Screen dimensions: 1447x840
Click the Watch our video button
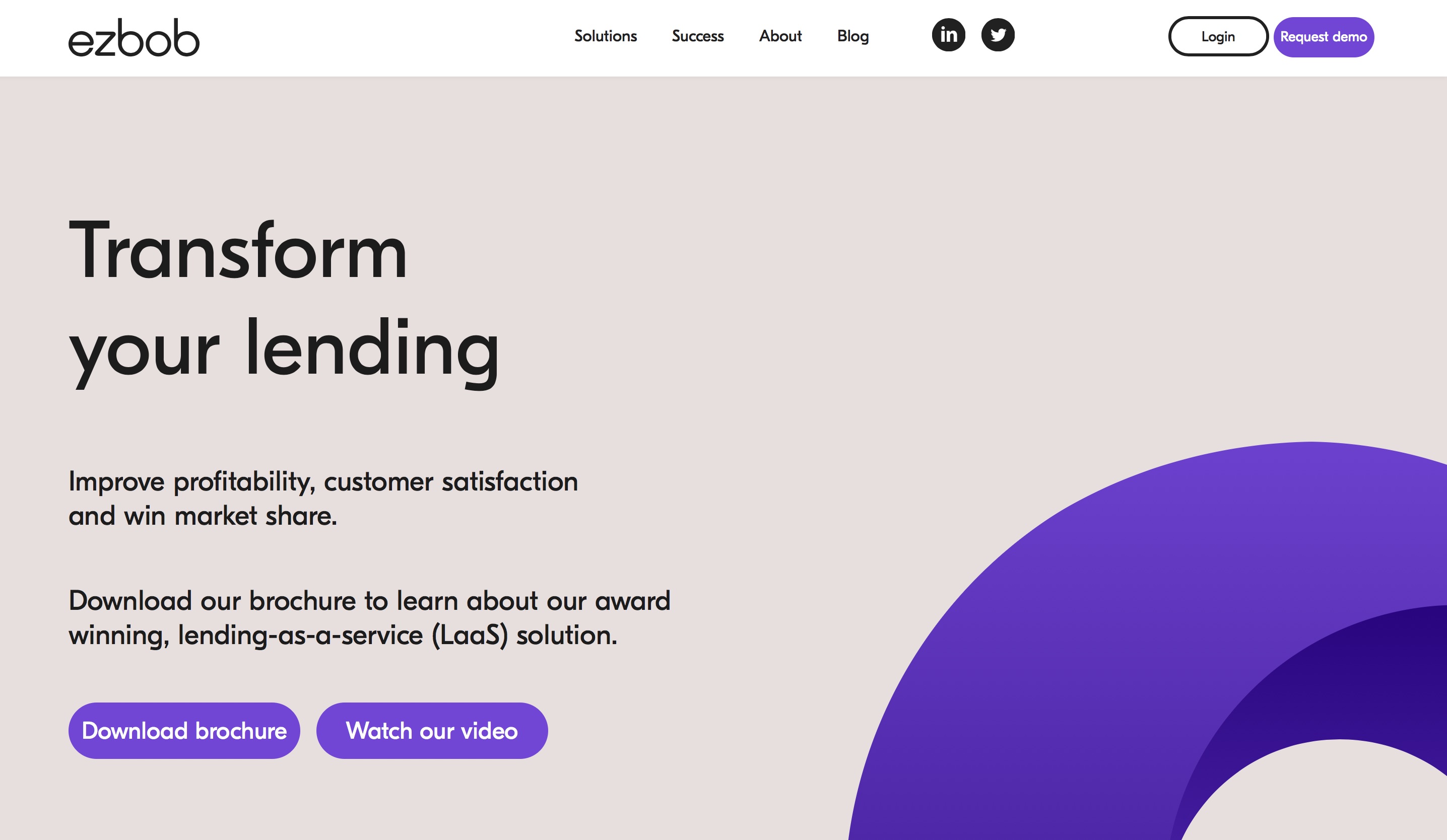point(432,730)
